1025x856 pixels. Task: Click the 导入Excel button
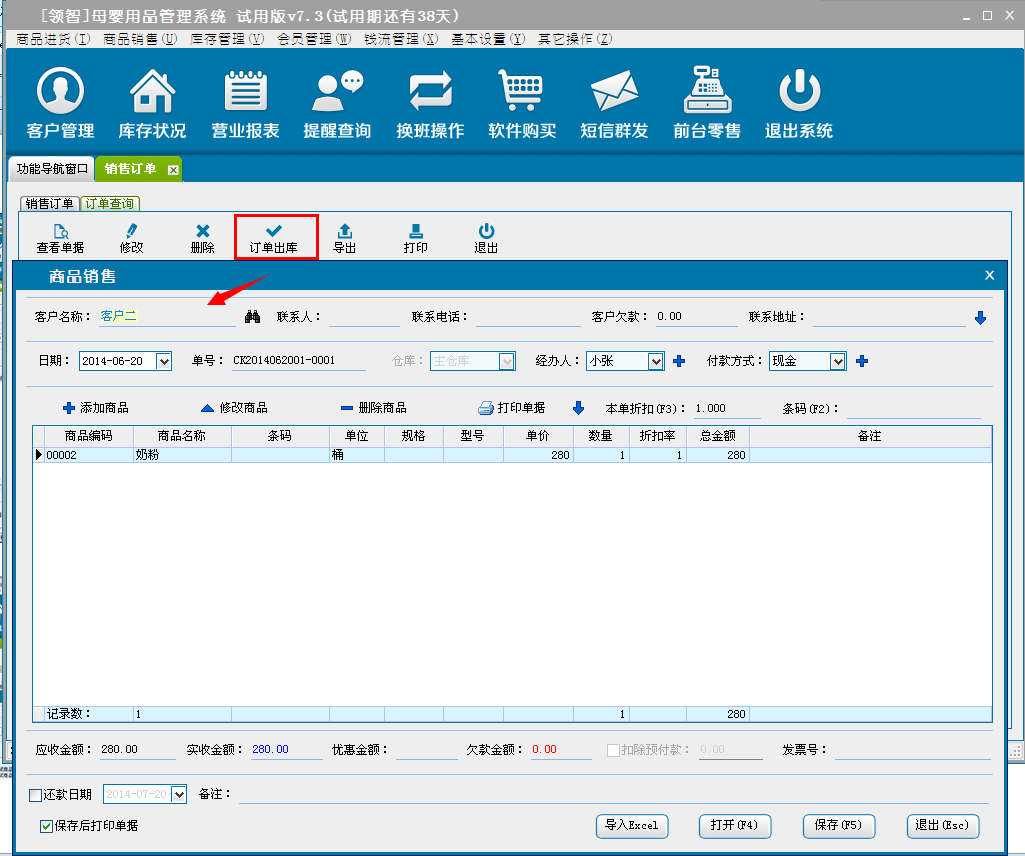pos(632,826)
